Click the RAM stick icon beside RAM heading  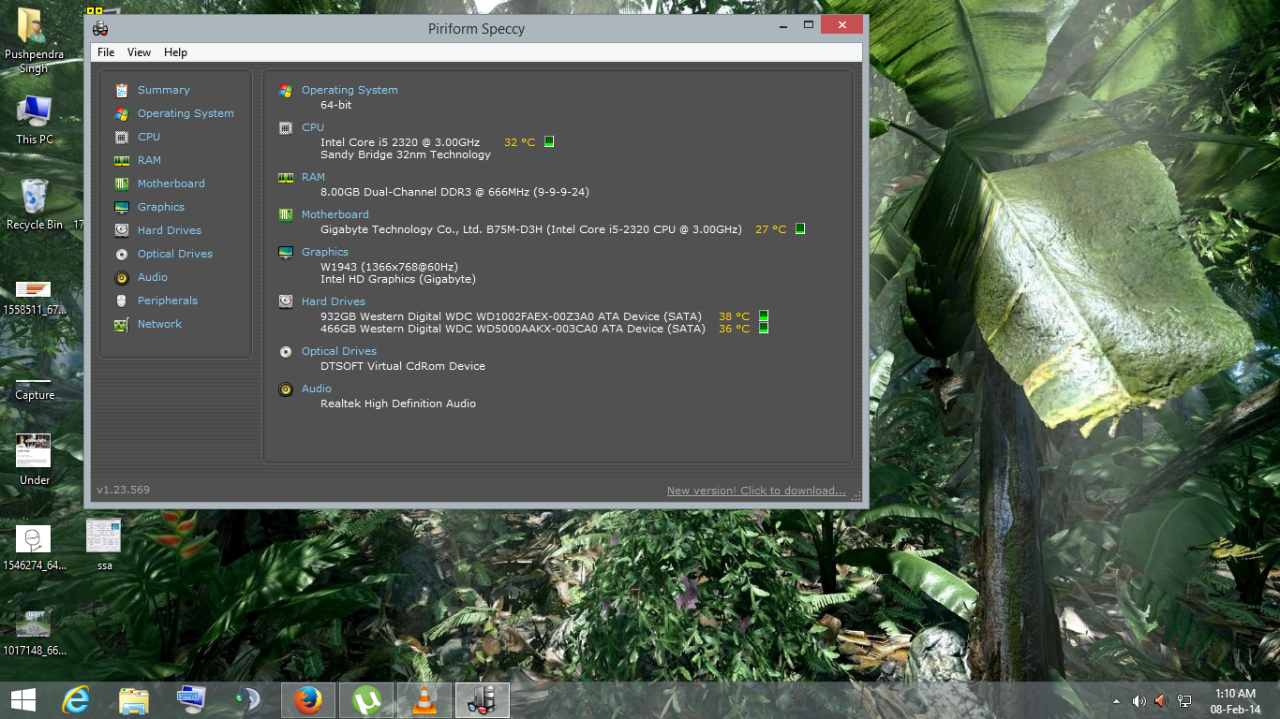click(x=285, y=177)
